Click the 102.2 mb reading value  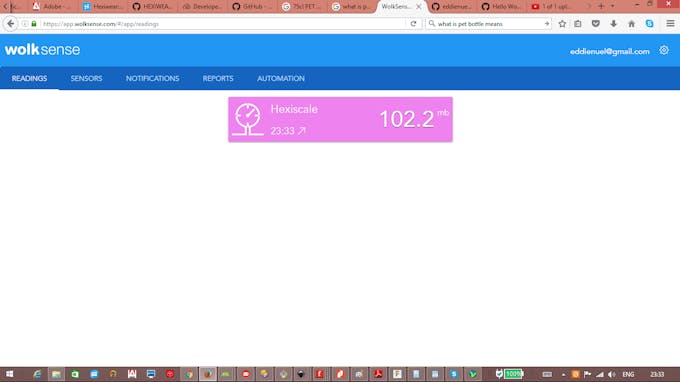point(414,118)
